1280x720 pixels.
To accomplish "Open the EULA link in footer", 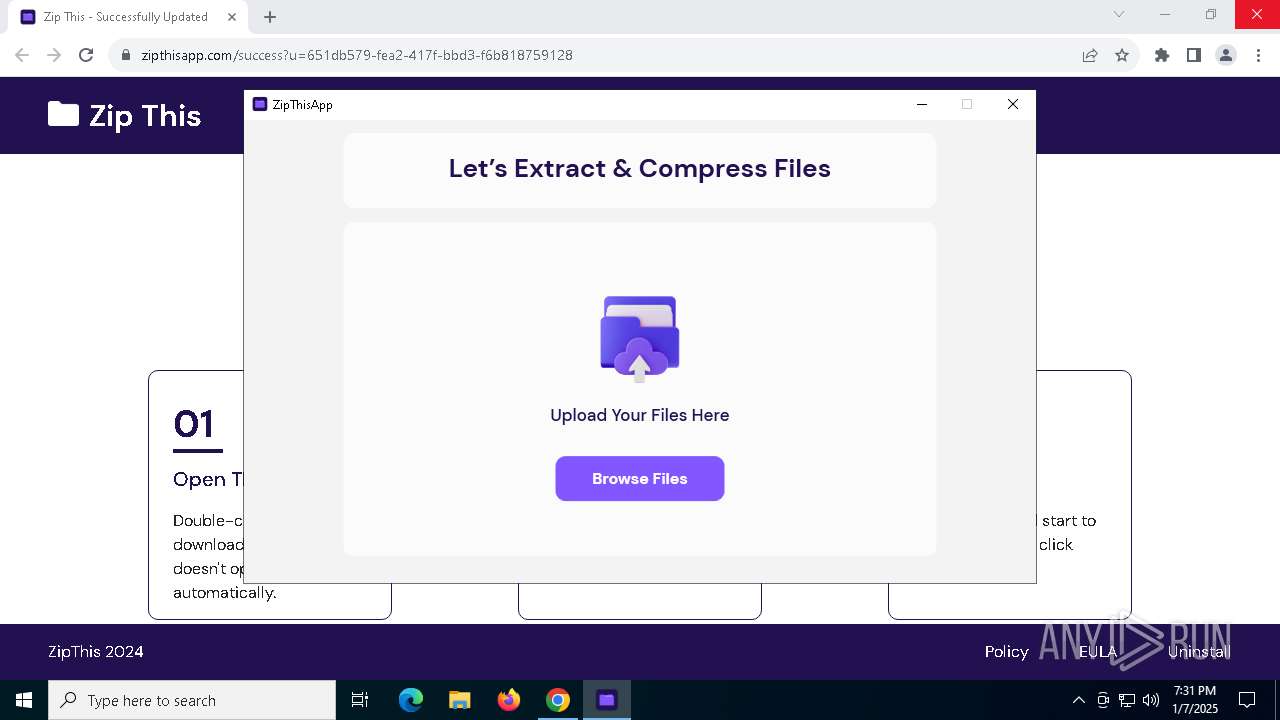I will pyautogui.click(x=1097, y=651).
